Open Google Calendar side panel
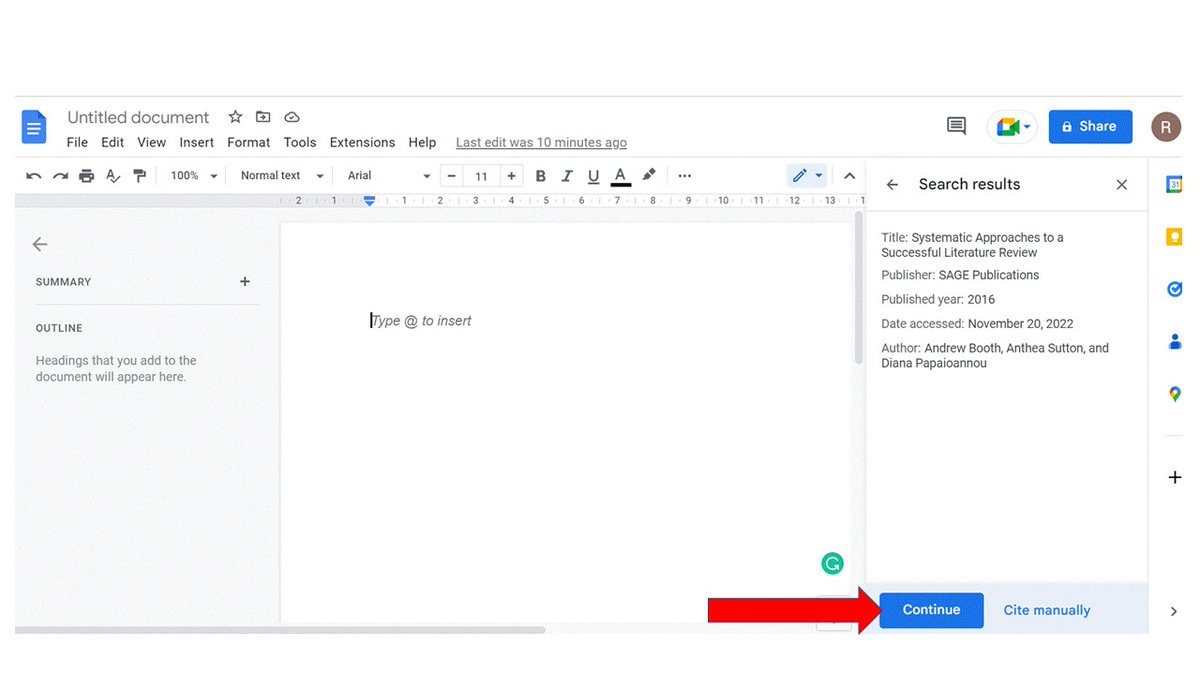 1174,183
